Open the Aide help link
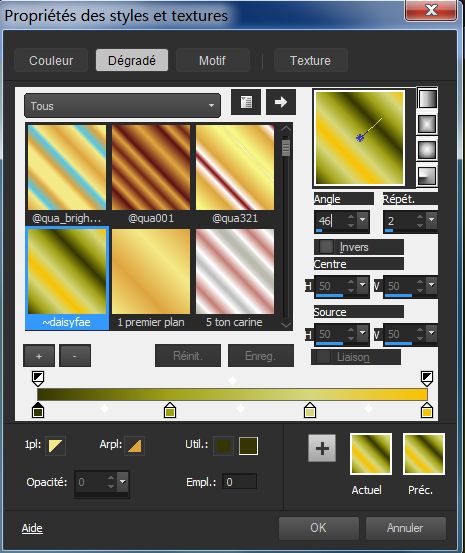Screen dimensions: 465x553 tap(32, 528)
